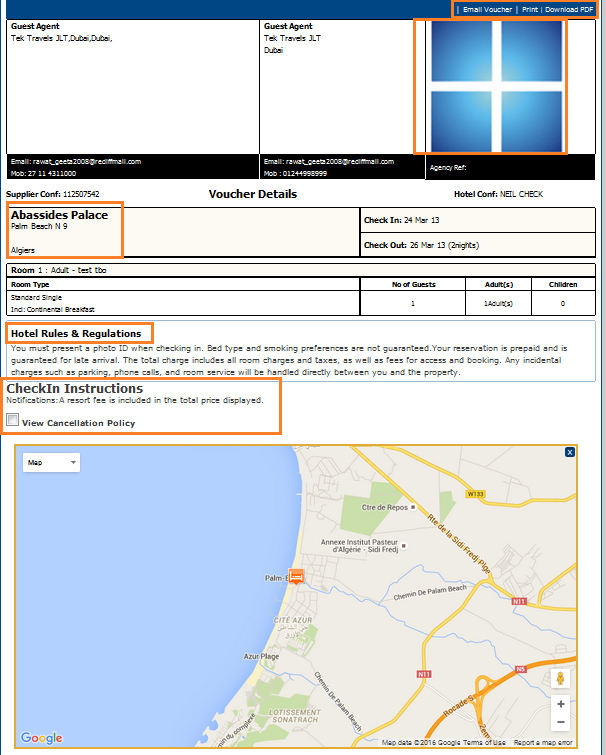Zoom in on the map
This screenshot has width=606, height=755.
click(560, 703)
